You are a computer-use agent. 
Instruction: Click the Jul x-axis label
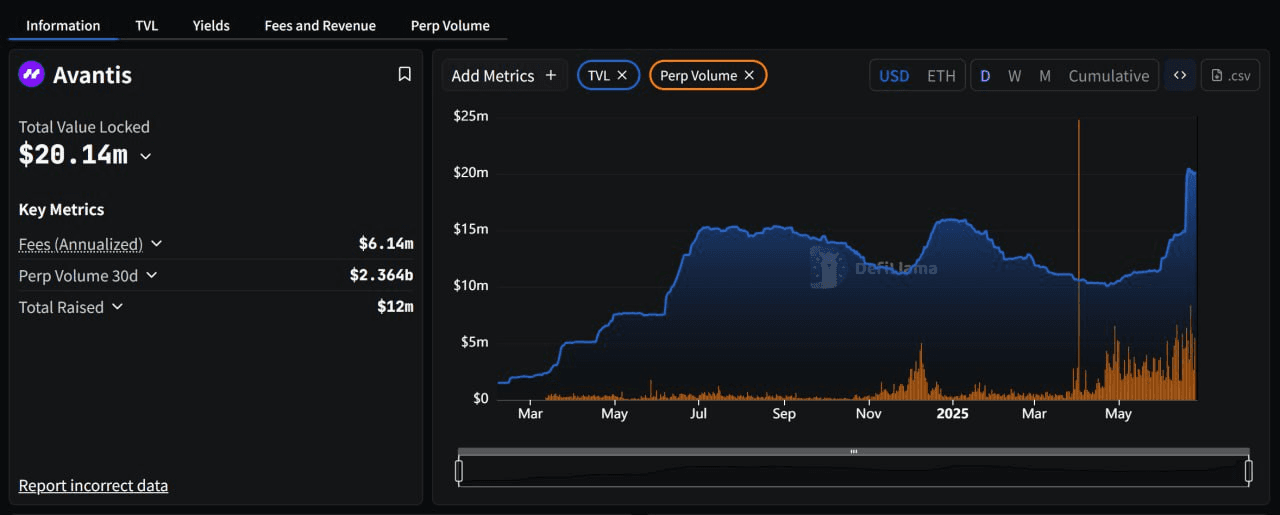click(698, 413)
